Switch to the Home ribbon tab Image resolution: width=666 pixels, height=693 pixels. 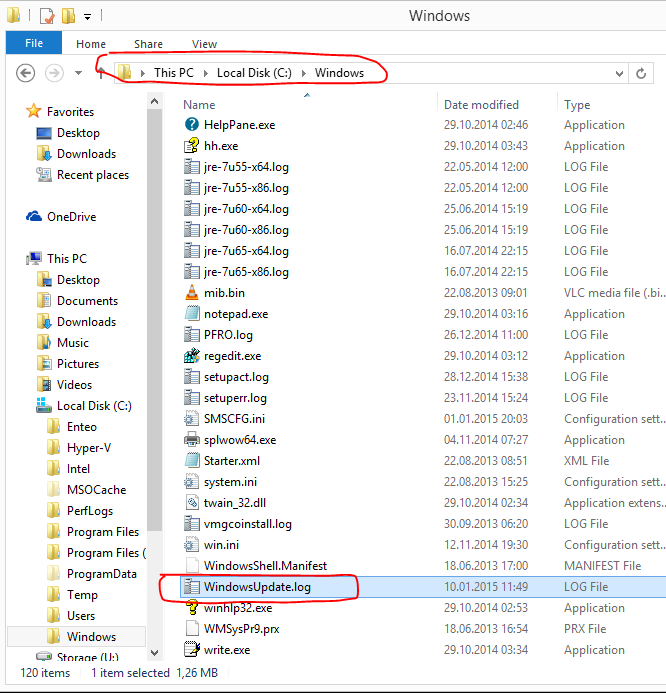click(91, 44)
